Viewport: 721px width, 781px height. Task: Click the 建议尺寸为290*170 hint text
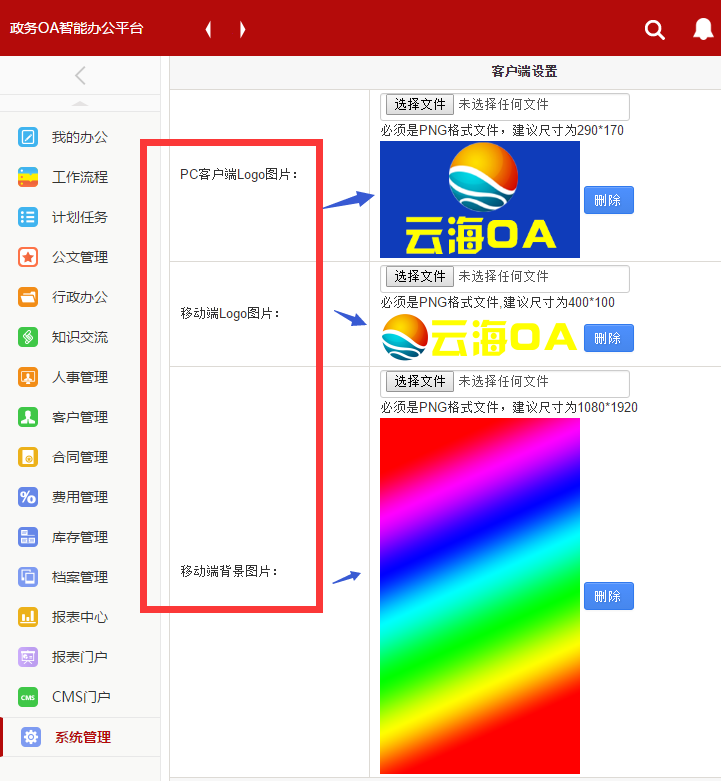point(568,130)
